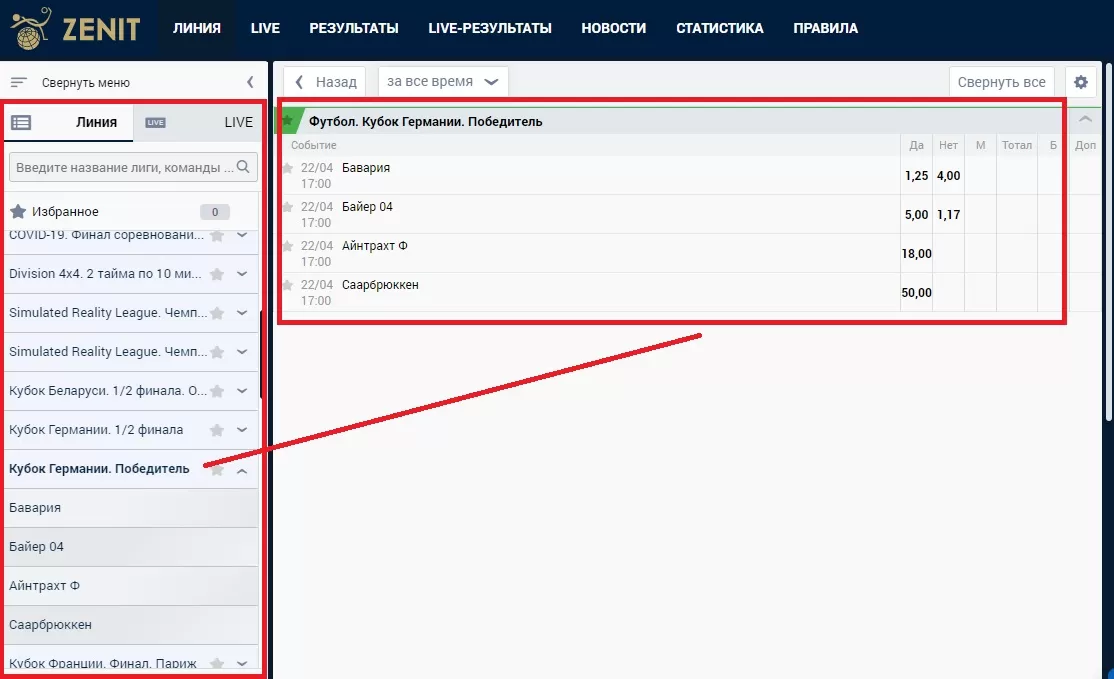Favorite the Бавария event star

point(288,168)
